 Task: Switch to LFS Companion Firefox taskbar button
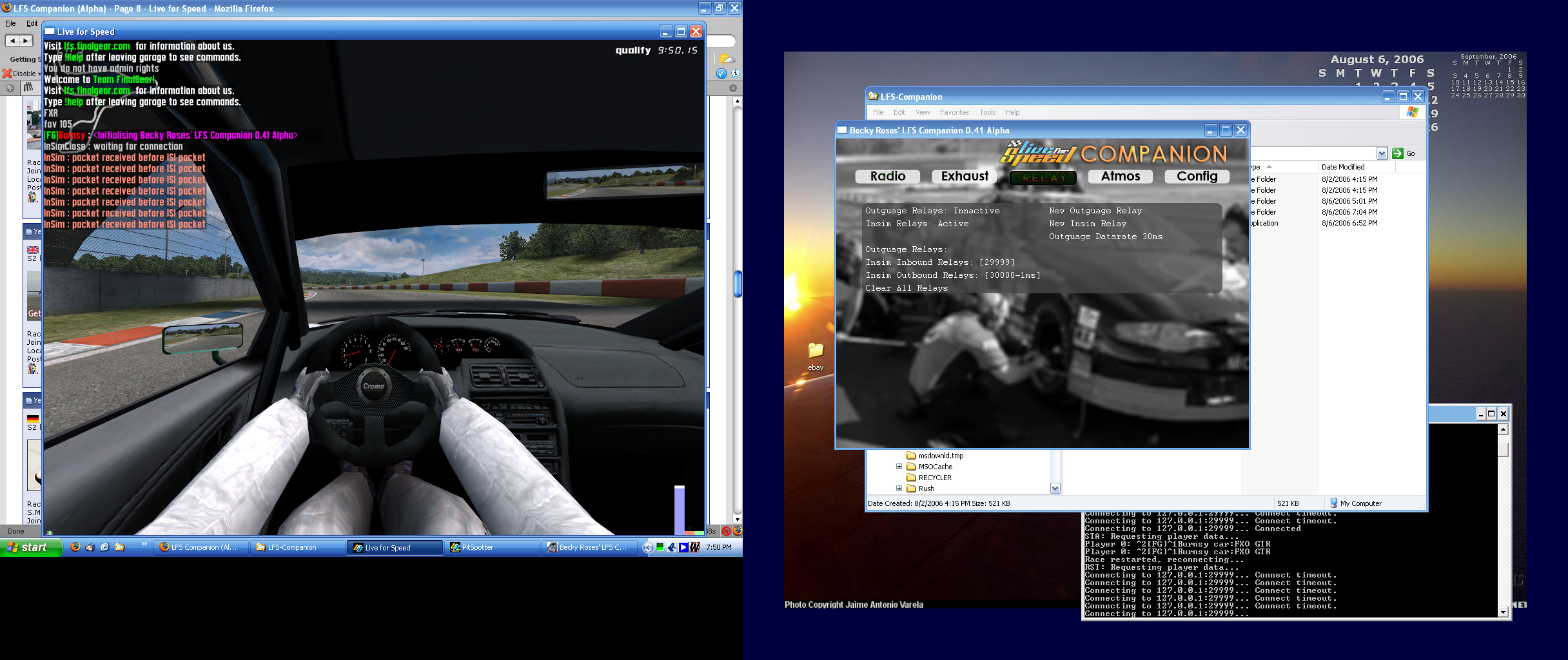click(x=201, y=547)
